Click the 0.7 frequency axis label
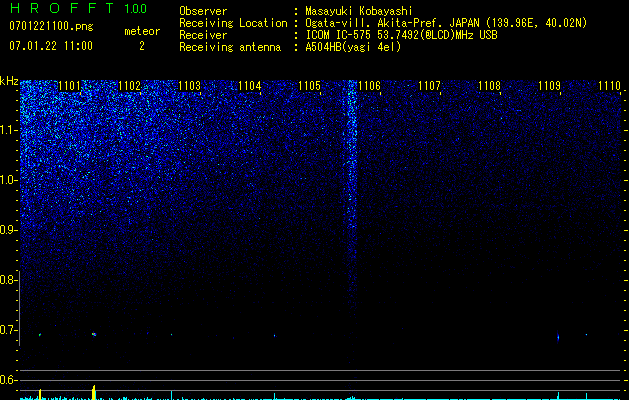The height and width of the screenshot is (400, 629). [8, 330]
